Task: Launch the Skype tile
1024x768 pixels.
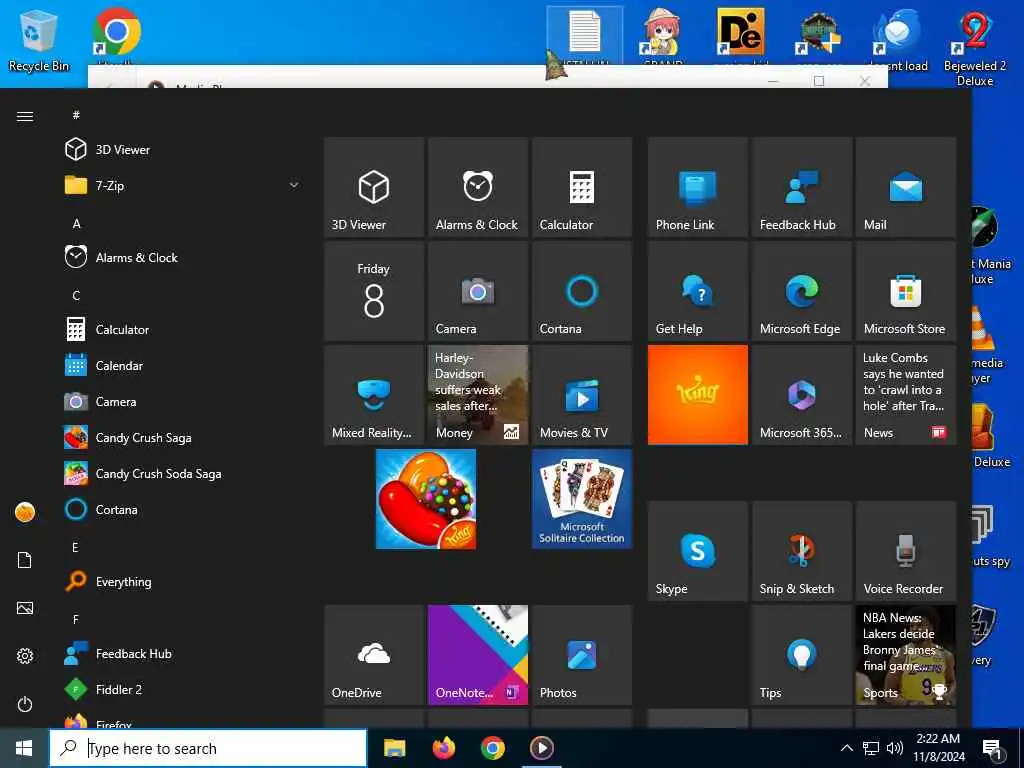Action: pyautogui.click(x=697, y=551)
